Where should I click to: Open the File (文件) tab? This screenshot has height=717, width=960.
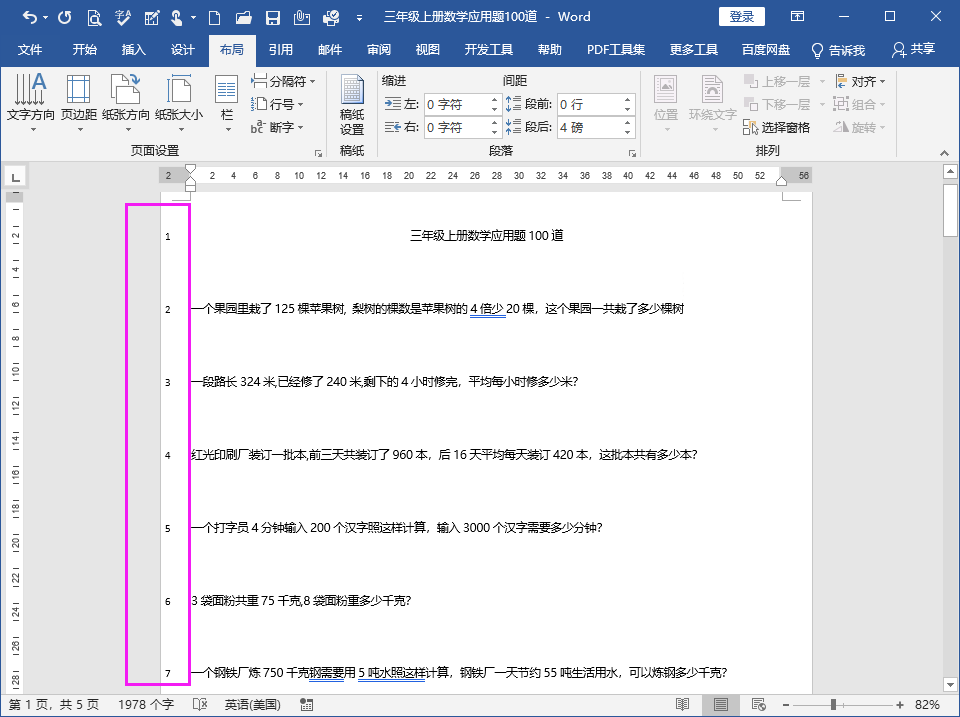tap(30, 50)
